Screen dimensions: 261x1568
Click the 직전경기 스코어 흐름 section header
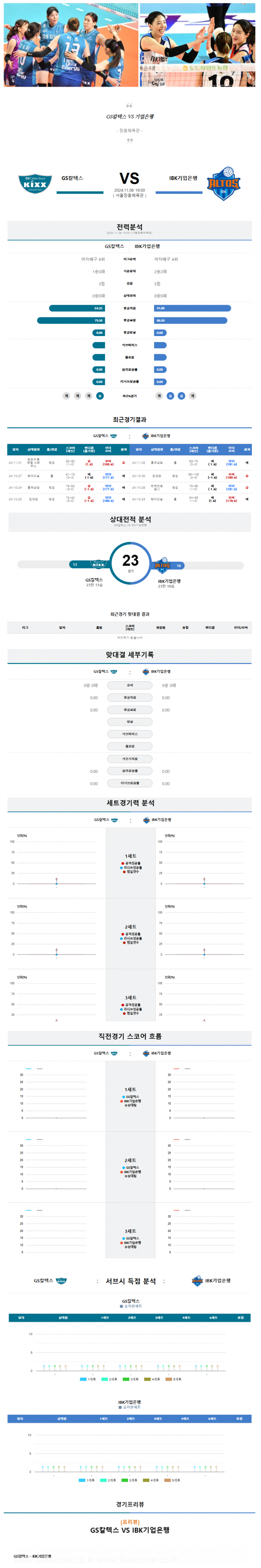tap(130, 1036)
